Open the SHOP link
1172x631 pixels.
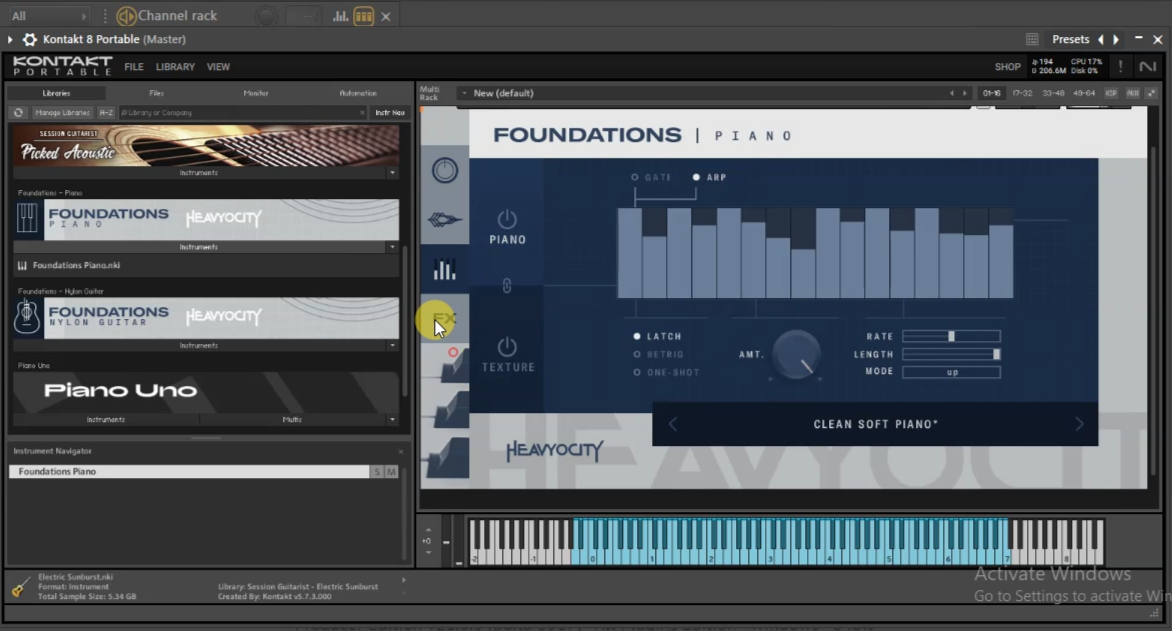1007,67
